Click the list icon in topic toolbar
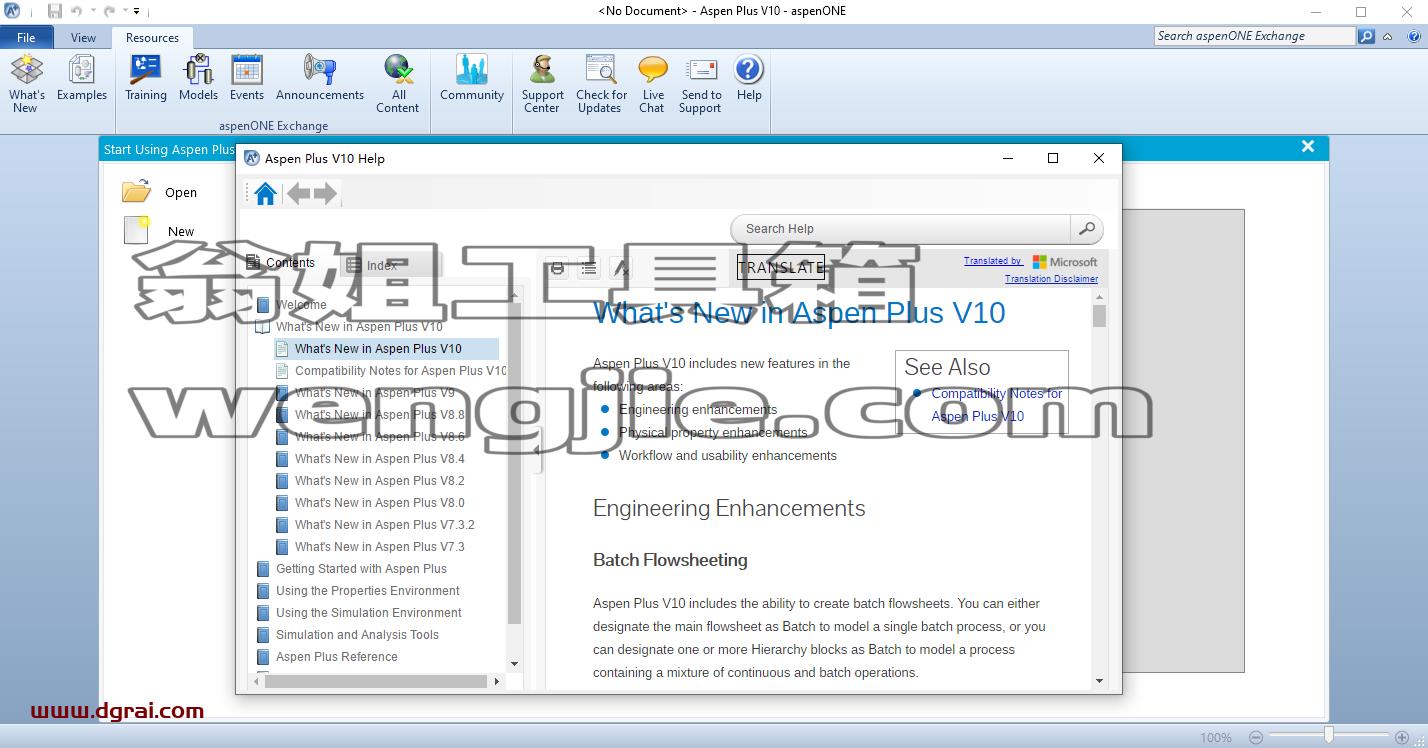The width and height of the screenshot is (1428, 748). click(589, 267)
